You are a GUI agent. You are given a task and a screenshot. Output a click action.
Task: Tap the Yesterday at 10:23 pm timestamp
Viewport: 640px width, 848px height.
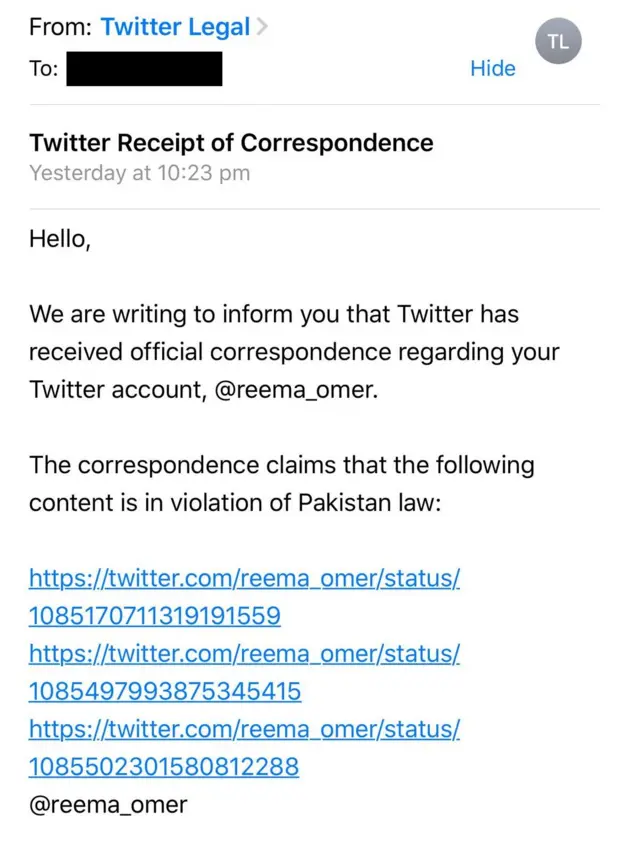139,173
